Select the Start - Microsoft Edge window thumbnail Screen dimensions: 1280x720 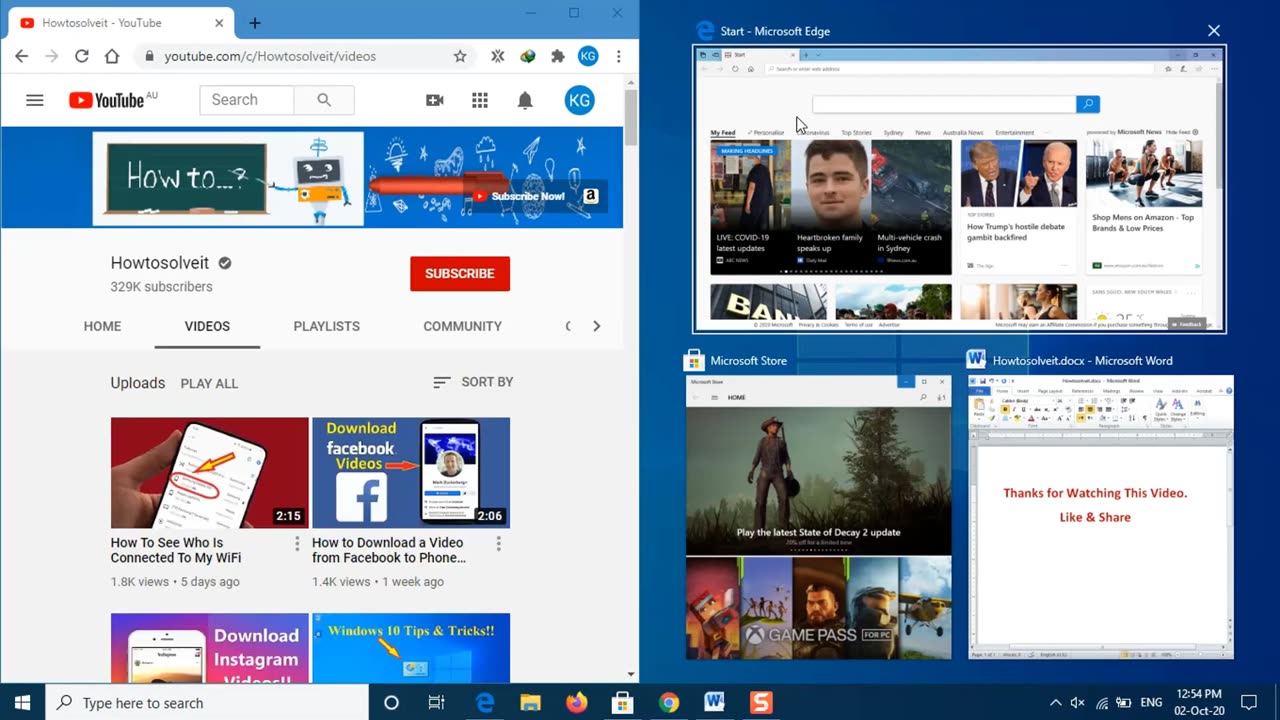(x=960, y=189)
